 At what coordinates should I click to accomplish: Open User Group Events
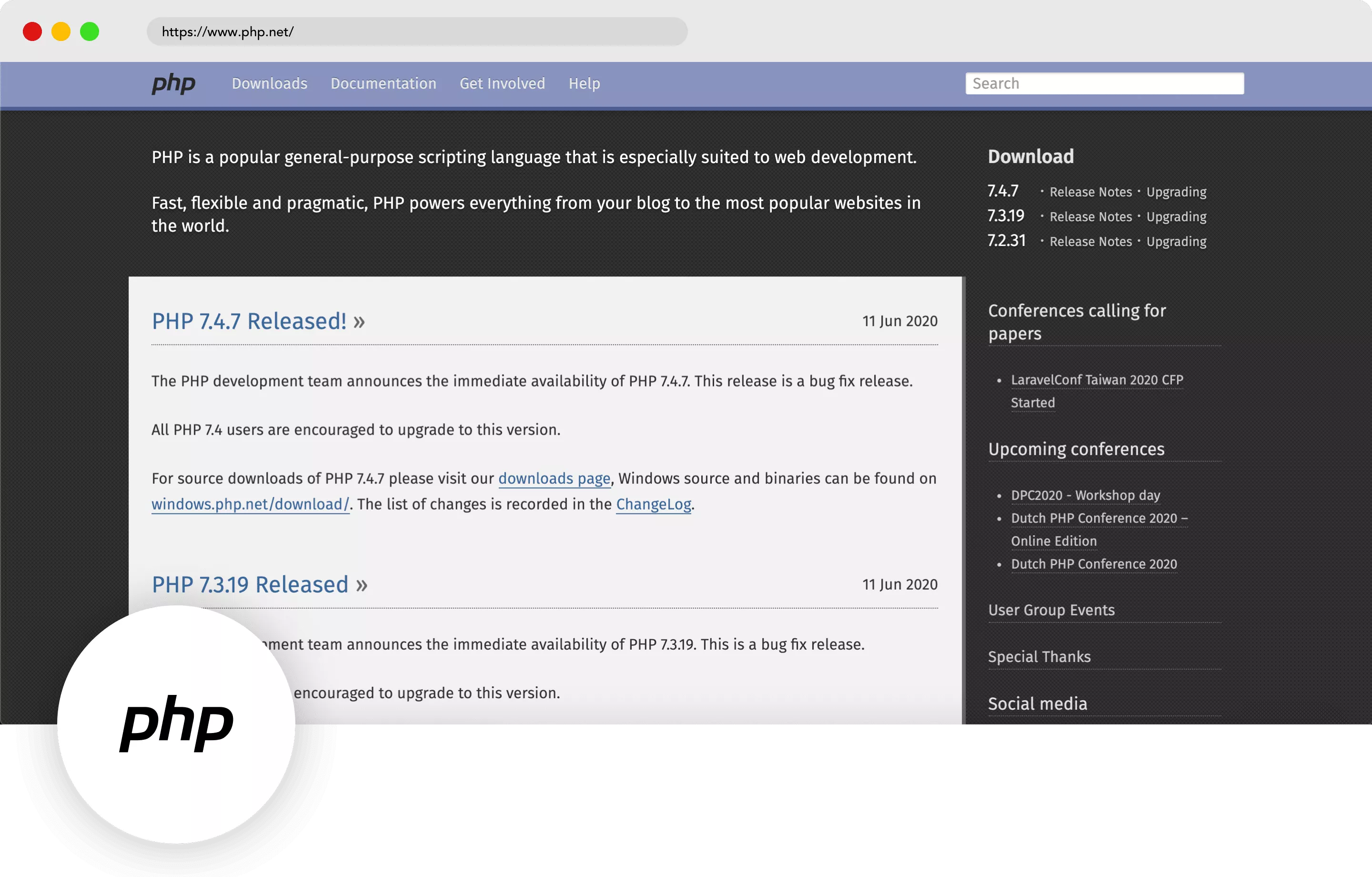1050,610
